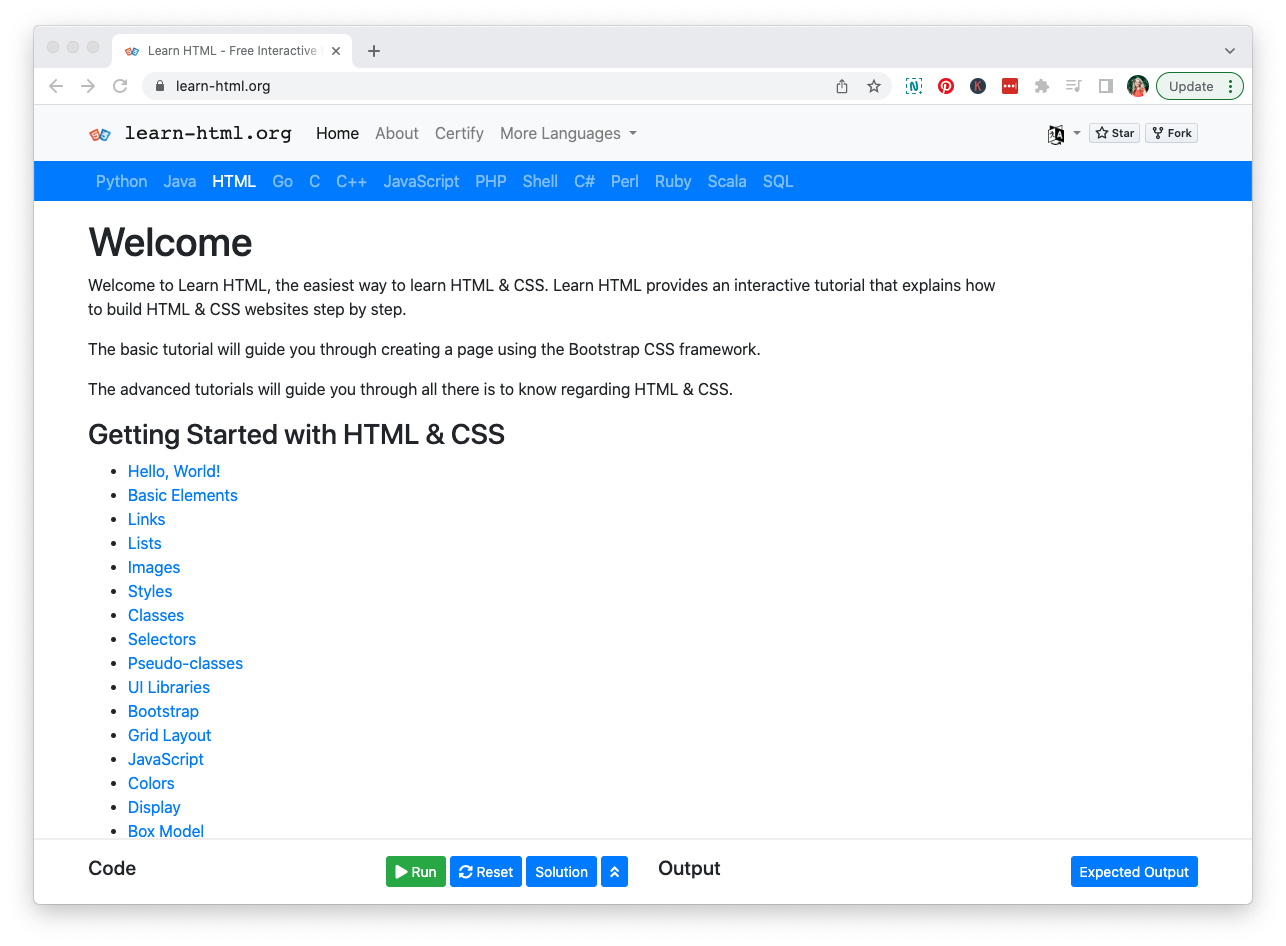The width and height of the screenshot is (1286, 946).
Task: Click the extensions puzzle piece icon
Action: pyautogui.click(x=1041, y=86)
